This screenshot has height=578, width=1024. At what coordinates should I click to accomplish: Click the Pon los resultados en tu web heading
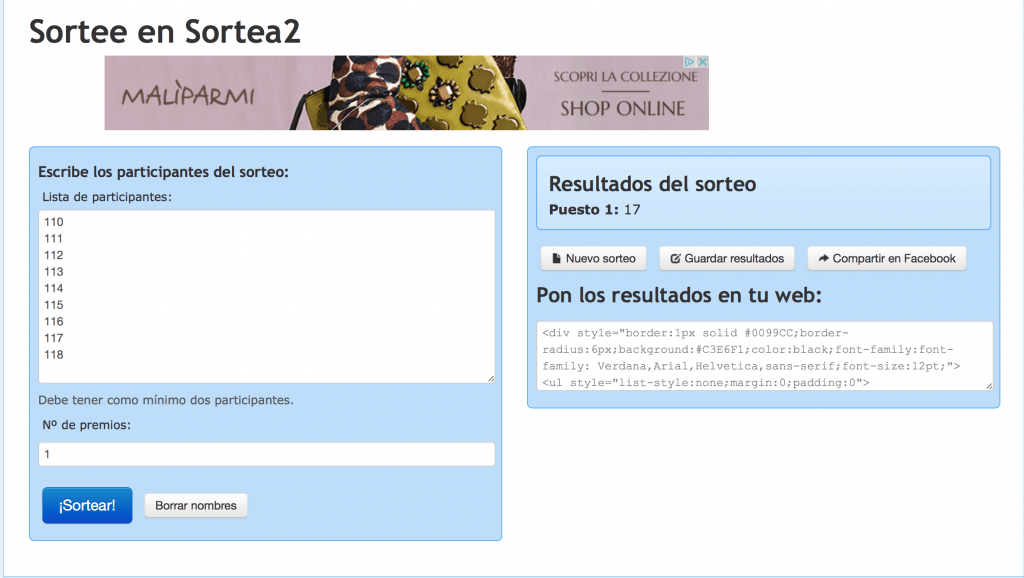[679, 295]
